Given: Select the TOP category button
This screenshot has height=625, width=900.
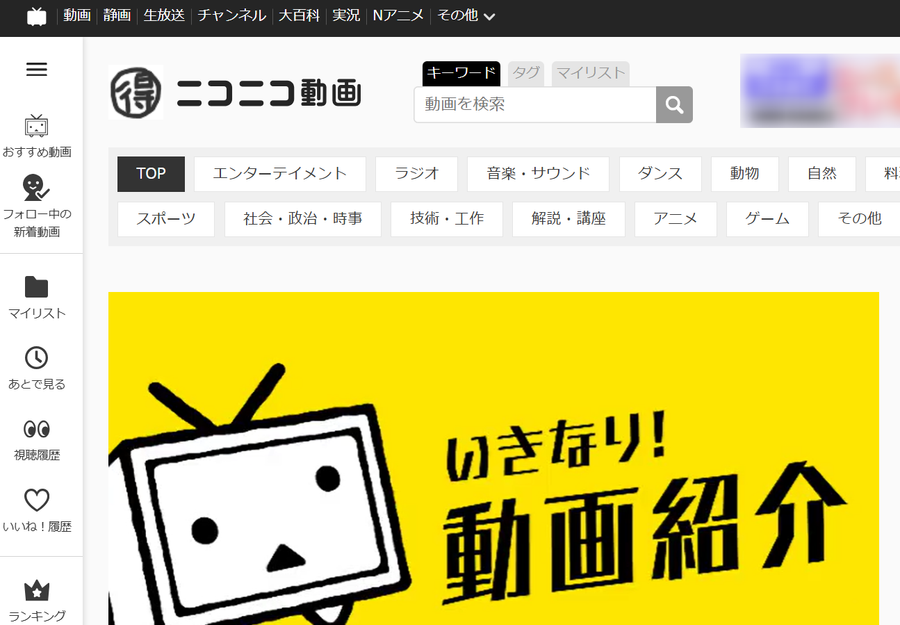Looking at the screenshot, I should coord(151,174).
